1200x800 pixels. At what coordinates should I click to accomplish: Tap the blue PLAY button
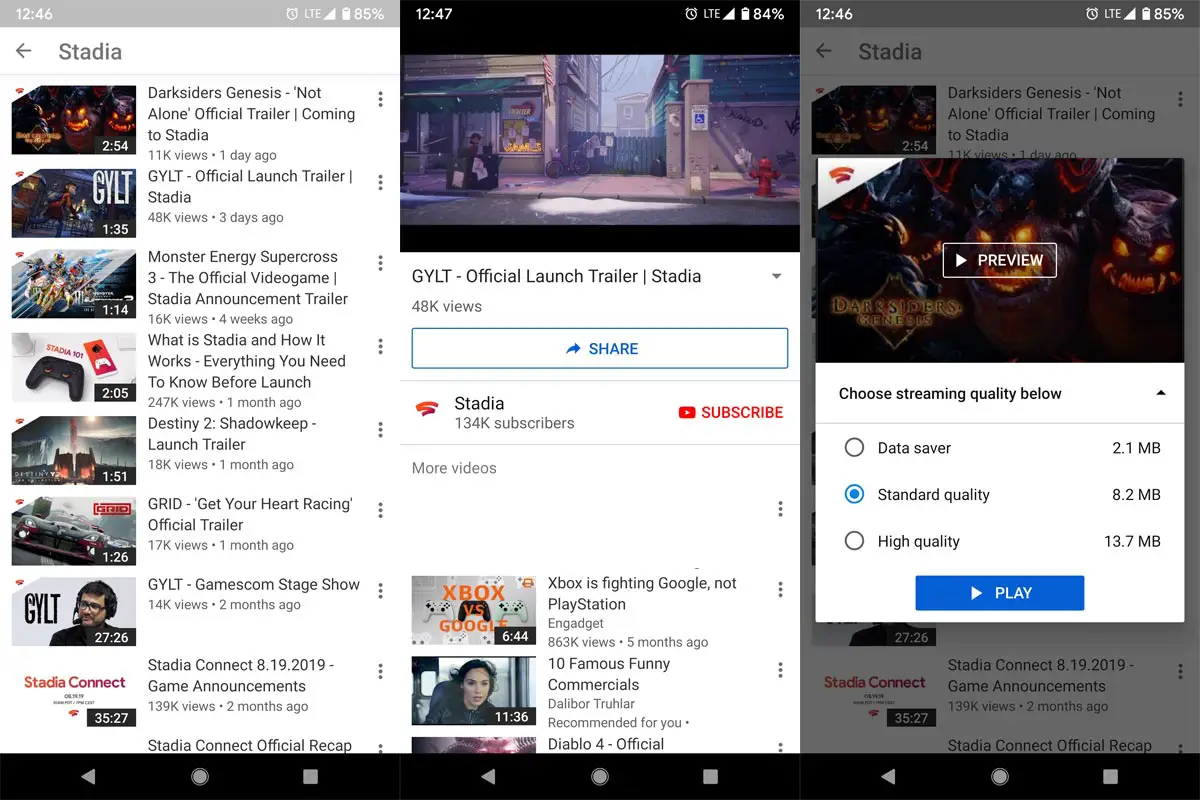1000,593
